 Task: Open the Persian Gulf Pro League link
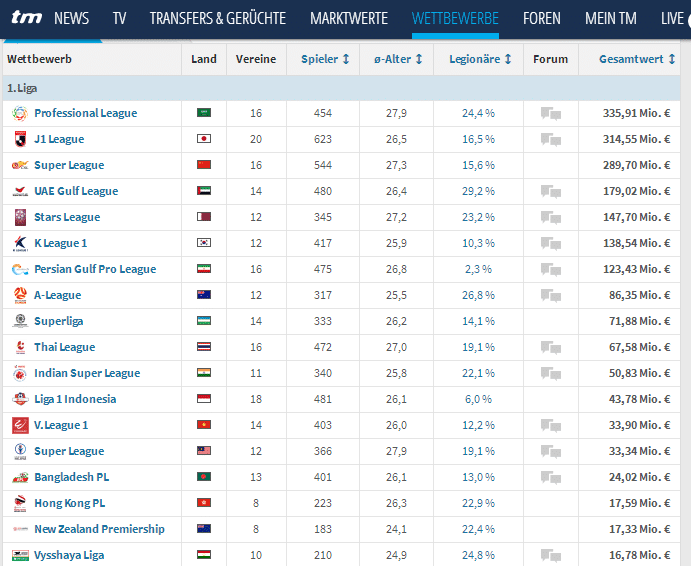tap(95, 269)
